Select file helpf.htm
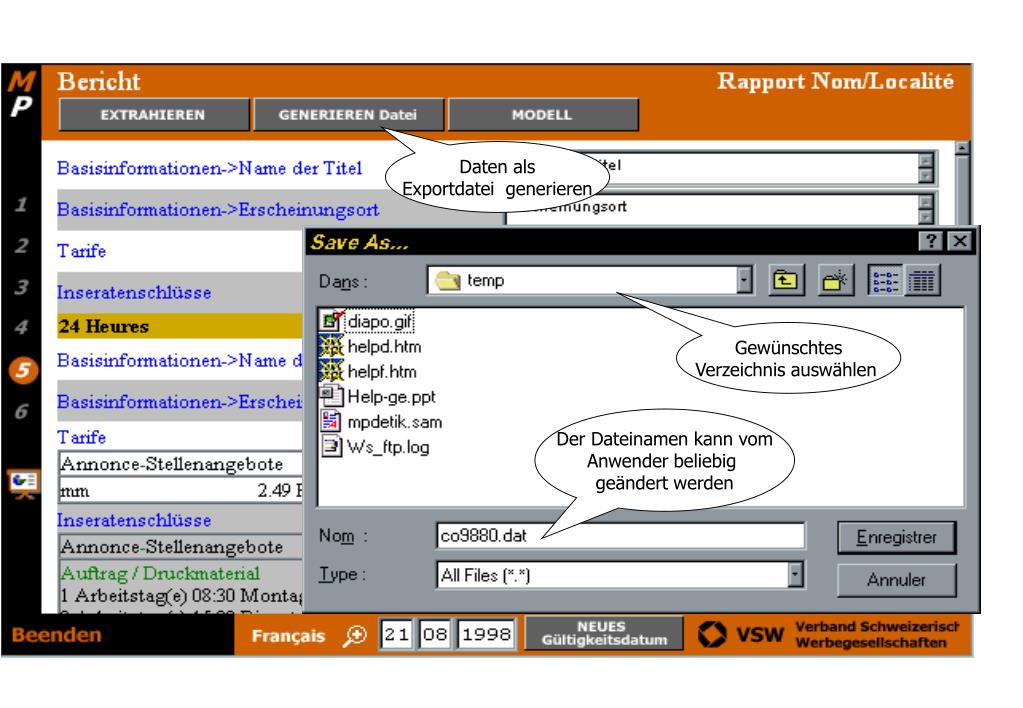The width and height of the screenshot is (1023, 708). (382, 372)
